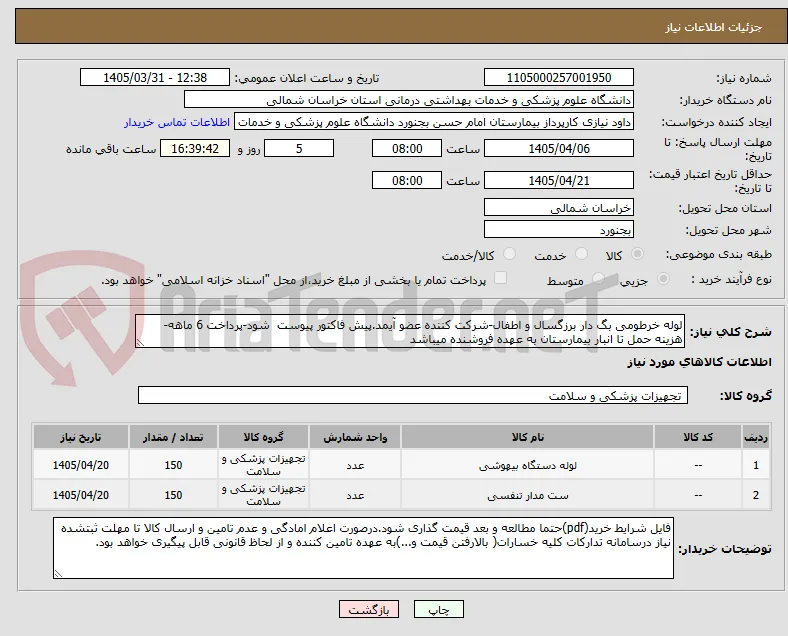Click the واحد شمارش column header
Image resolution: width=788 pixels, height=636 pixels.
(x=355, y=437)
